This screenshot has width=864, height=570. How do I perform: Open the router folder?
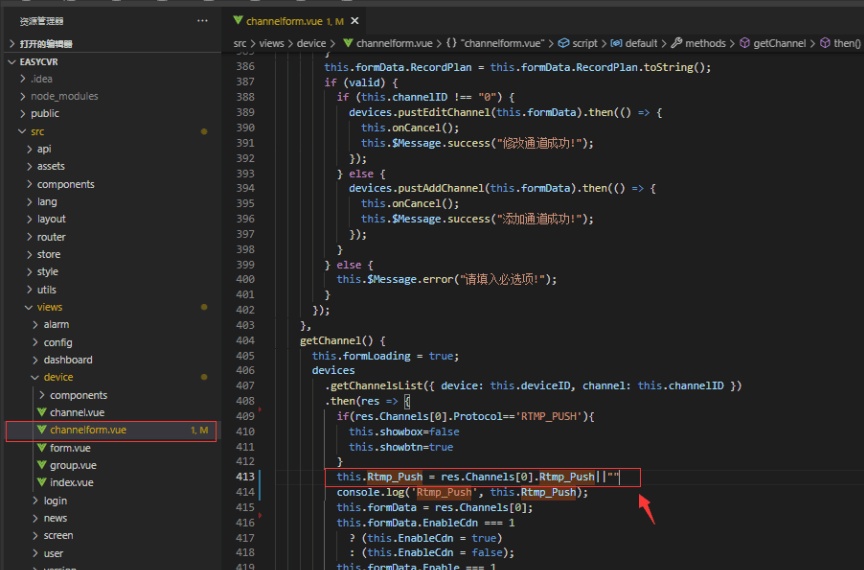[x=51, y=237]
